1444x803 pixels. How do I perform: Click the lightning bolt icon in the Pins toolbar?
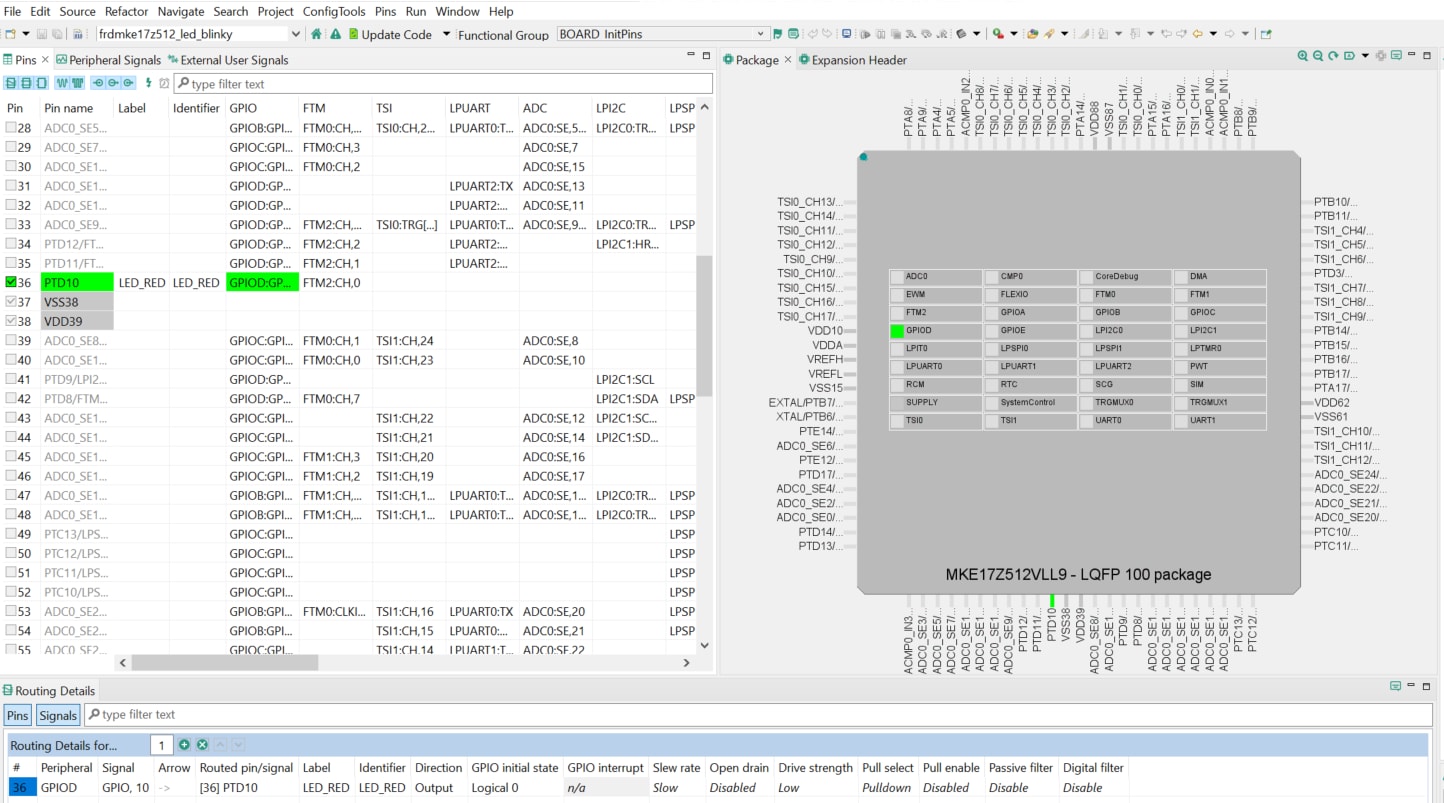pos(149,83)
